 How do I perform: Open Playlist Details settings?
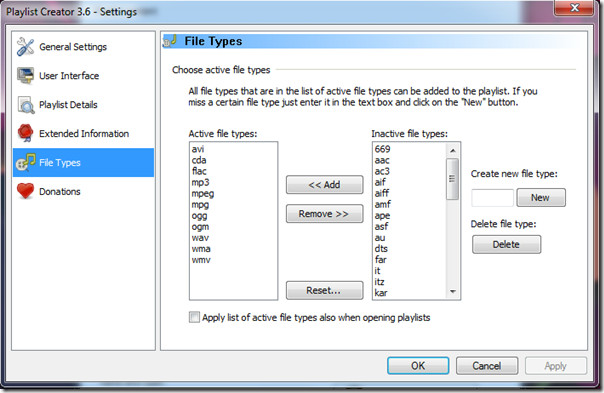(x=83, y=105)
